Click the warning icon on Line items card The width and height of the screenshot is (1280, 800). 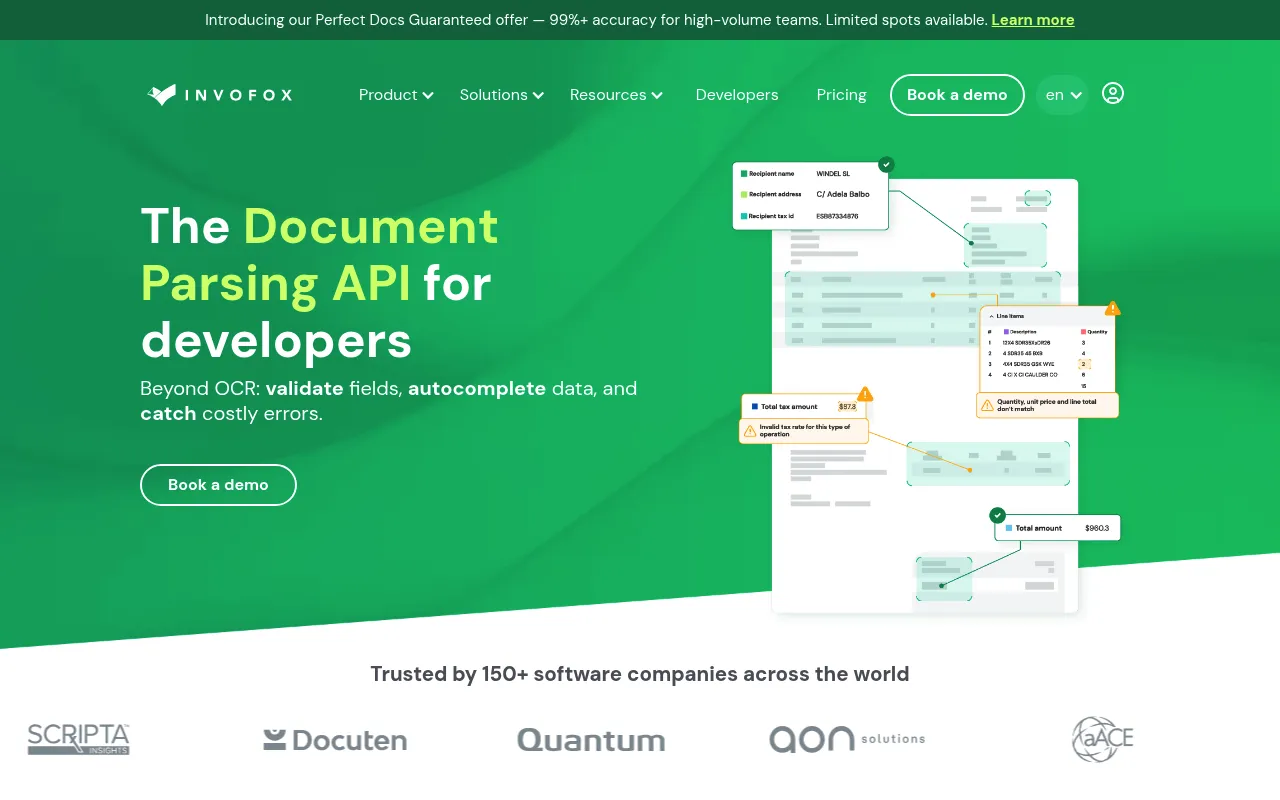(x=1113, y=308)
